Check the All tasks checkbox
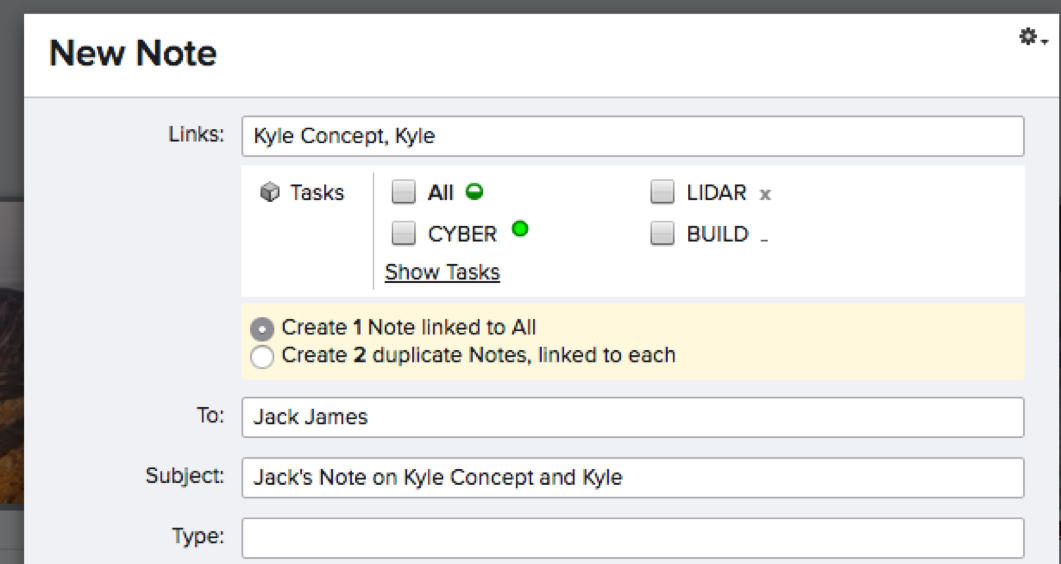Screen dimensions: 1061x564 [x=403, y=192]
